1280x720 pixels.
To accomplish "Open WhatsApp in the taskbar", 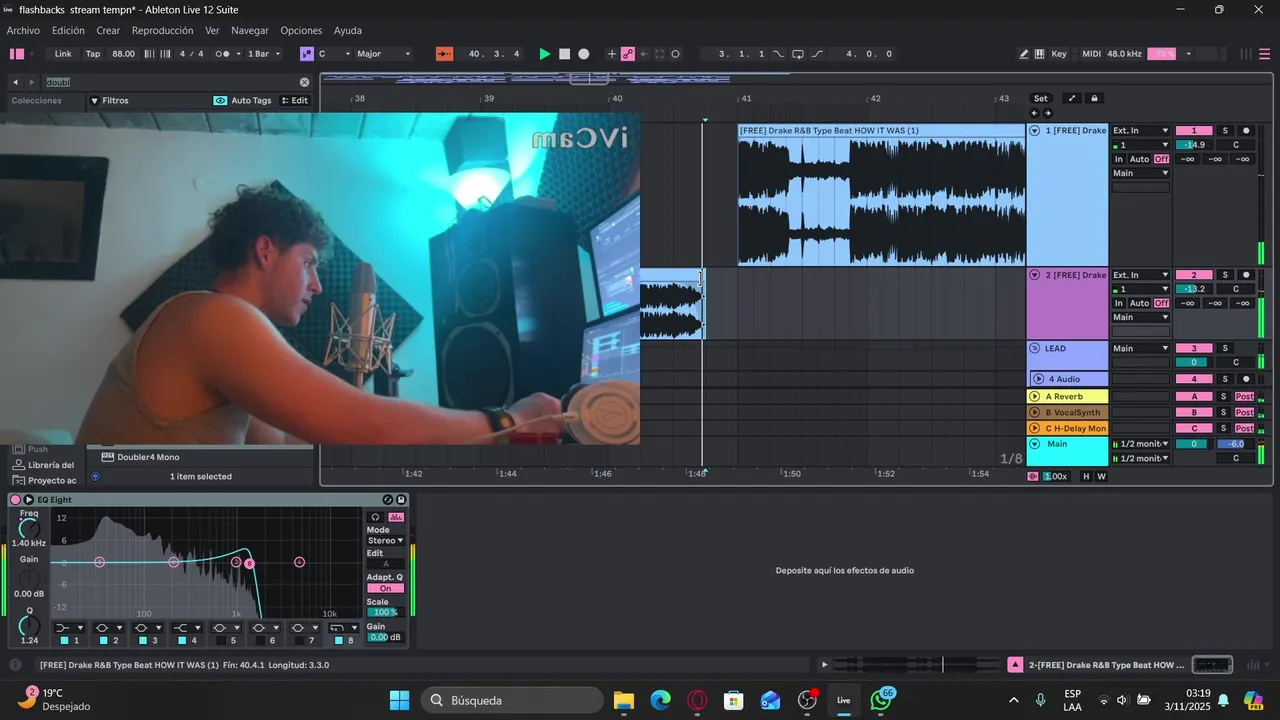I will (881, 700).
